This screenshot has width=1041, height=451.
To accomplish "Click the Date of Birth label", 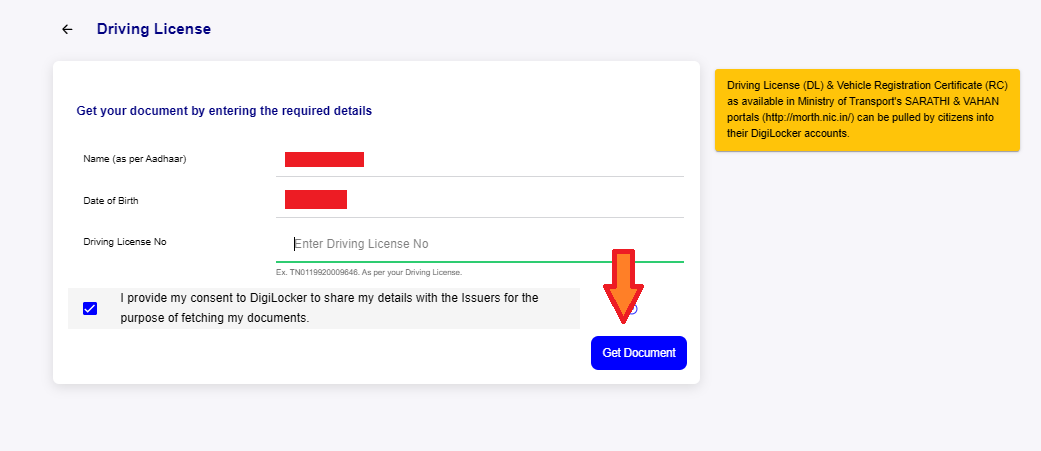I will pos(110,201).
